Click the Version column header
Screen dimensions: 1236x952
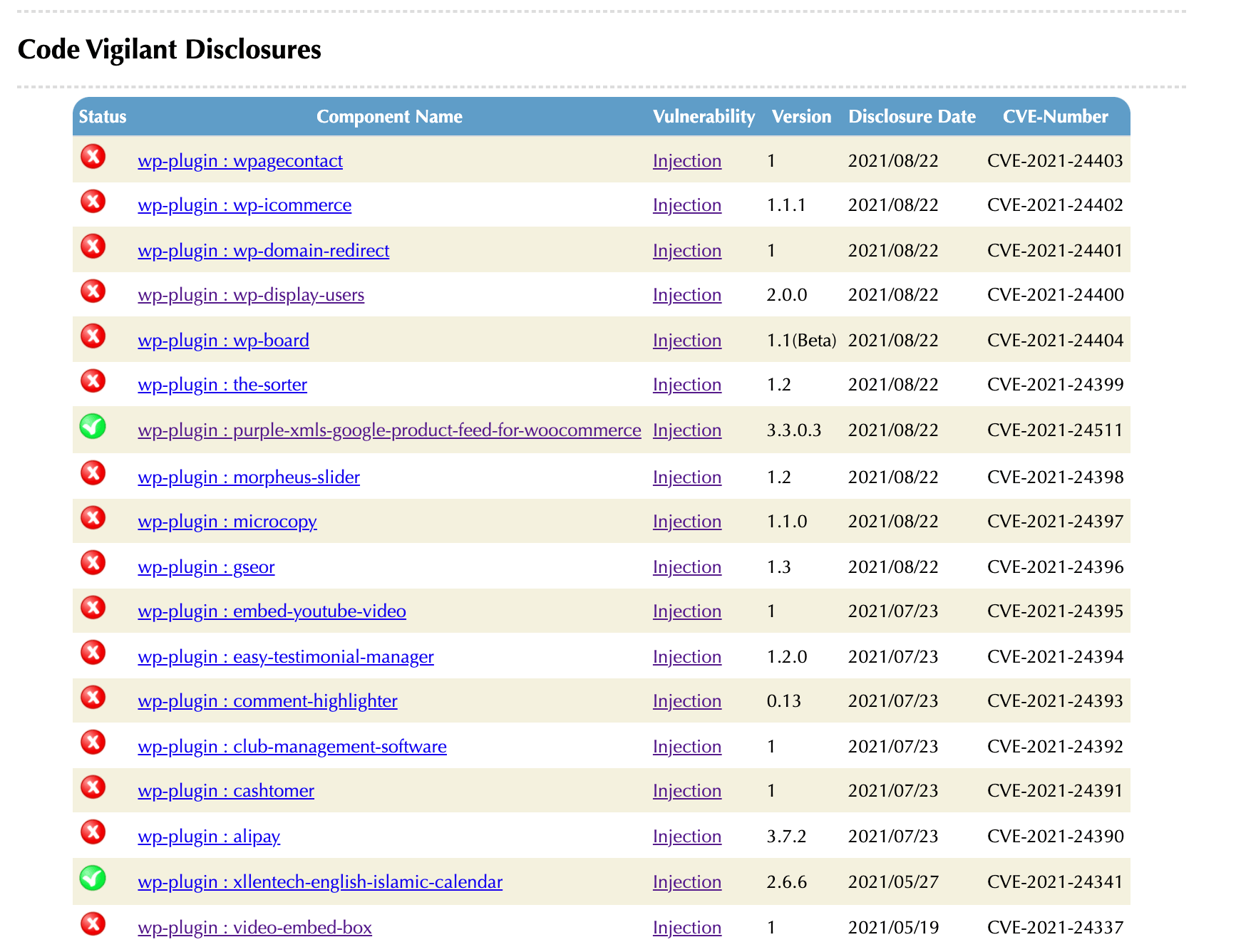[x=801, y=117]
